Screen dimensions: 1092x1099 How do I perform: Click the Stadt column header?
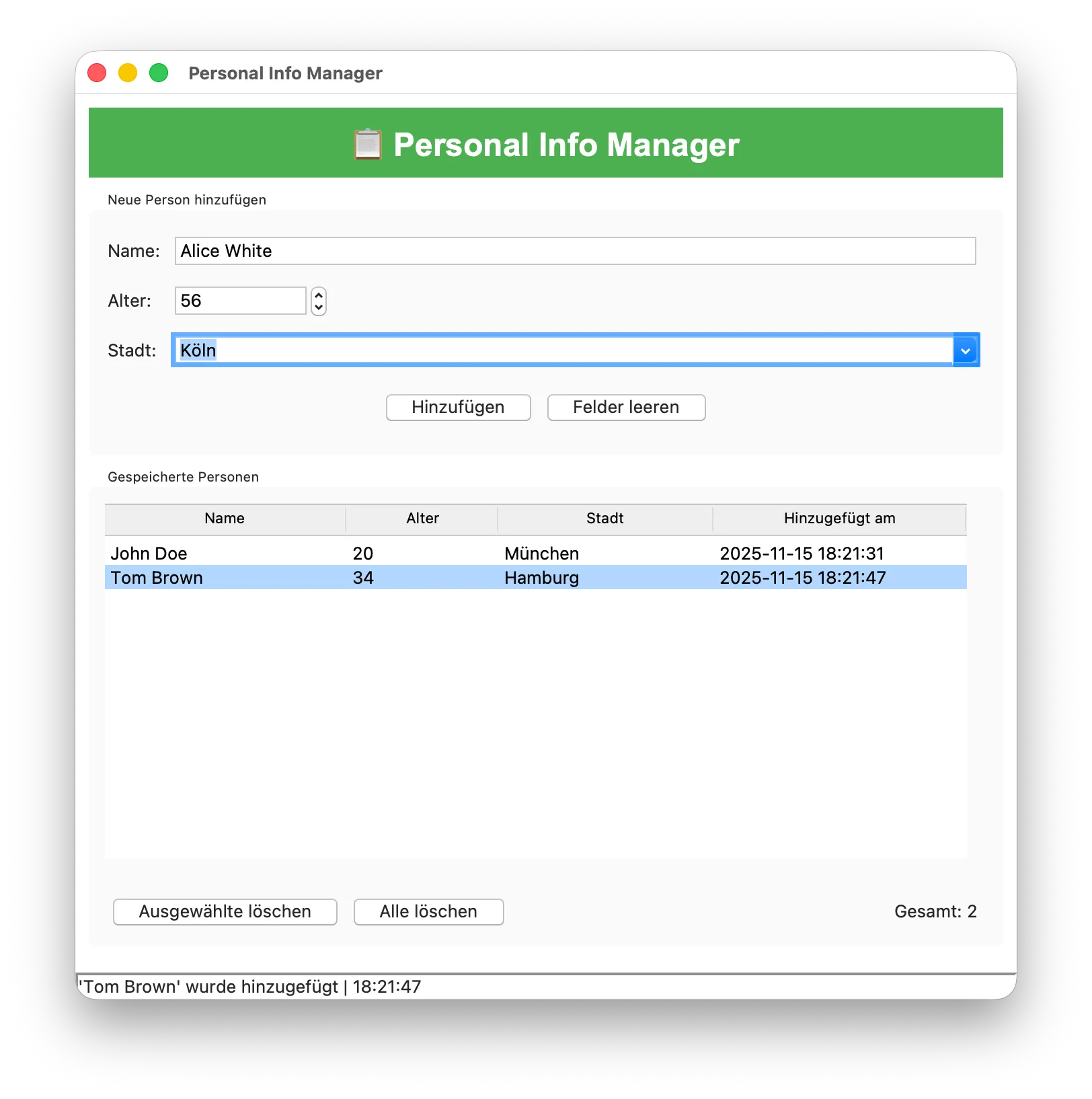[x=604, y=518]
